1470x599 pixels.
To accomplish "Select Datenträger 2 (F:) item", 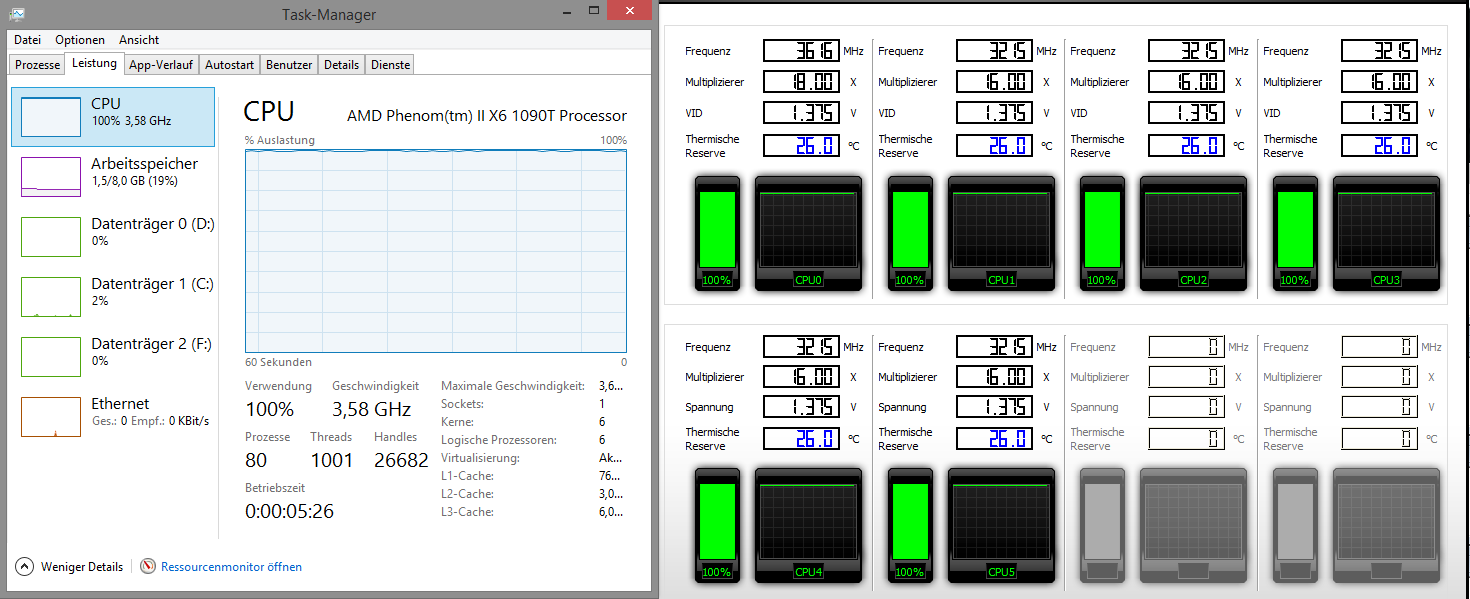I will [113, 357].
